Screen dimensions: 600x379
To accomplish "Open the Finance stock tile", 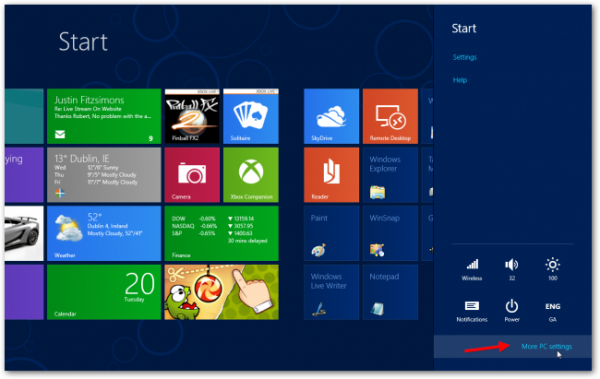I will (x=222, y=234).
